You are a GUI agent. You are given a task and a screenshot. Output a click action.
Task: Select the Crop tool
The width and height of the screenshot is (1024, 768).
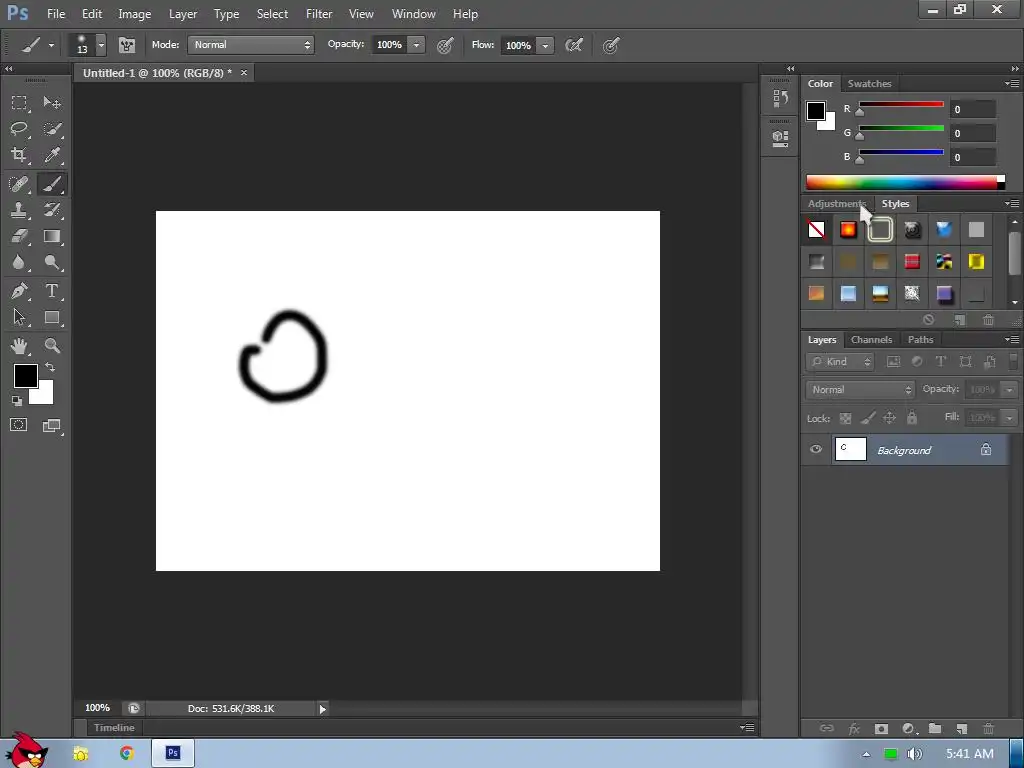pyautogui.click(x=19, y=155)
